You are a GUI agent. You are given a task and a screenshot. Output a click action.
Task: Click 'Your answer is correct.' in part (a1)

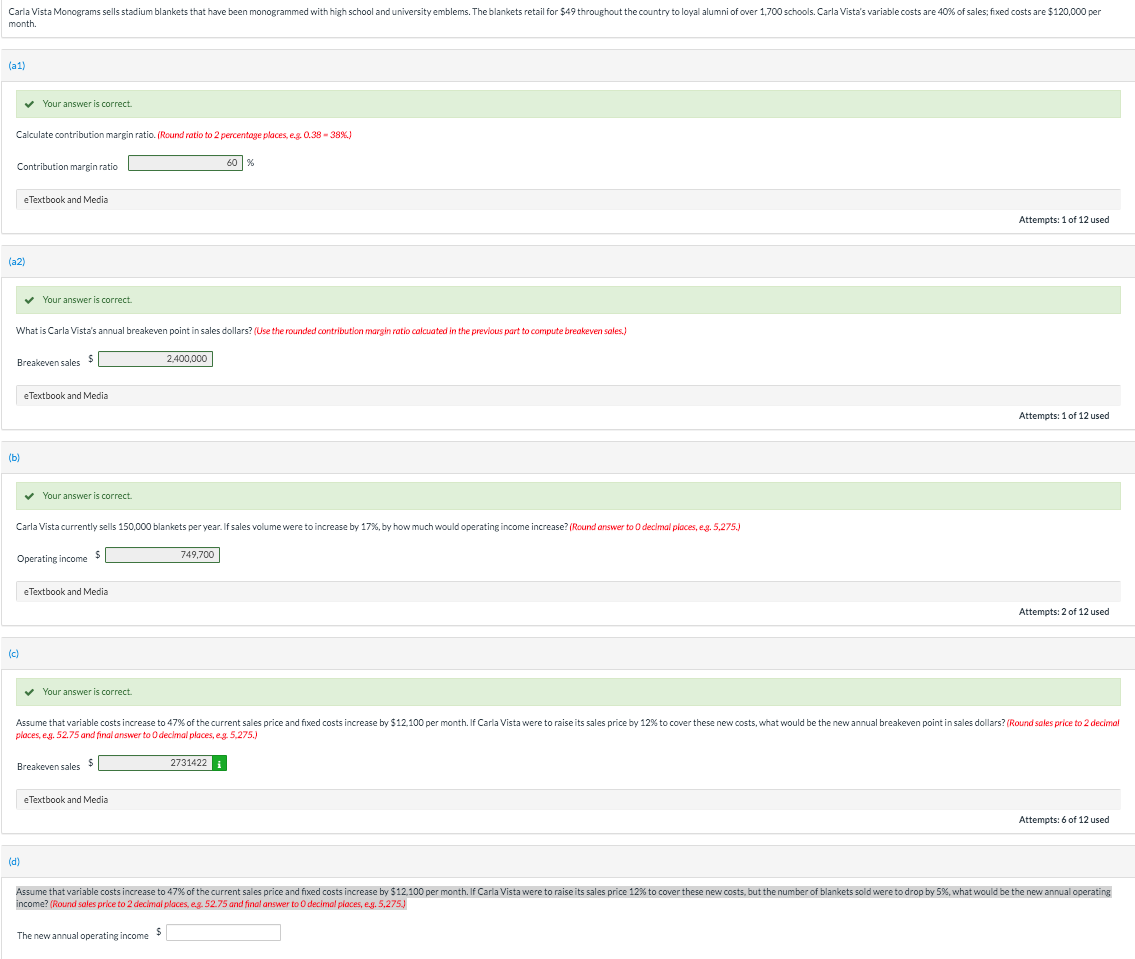(x=88, y=104)
